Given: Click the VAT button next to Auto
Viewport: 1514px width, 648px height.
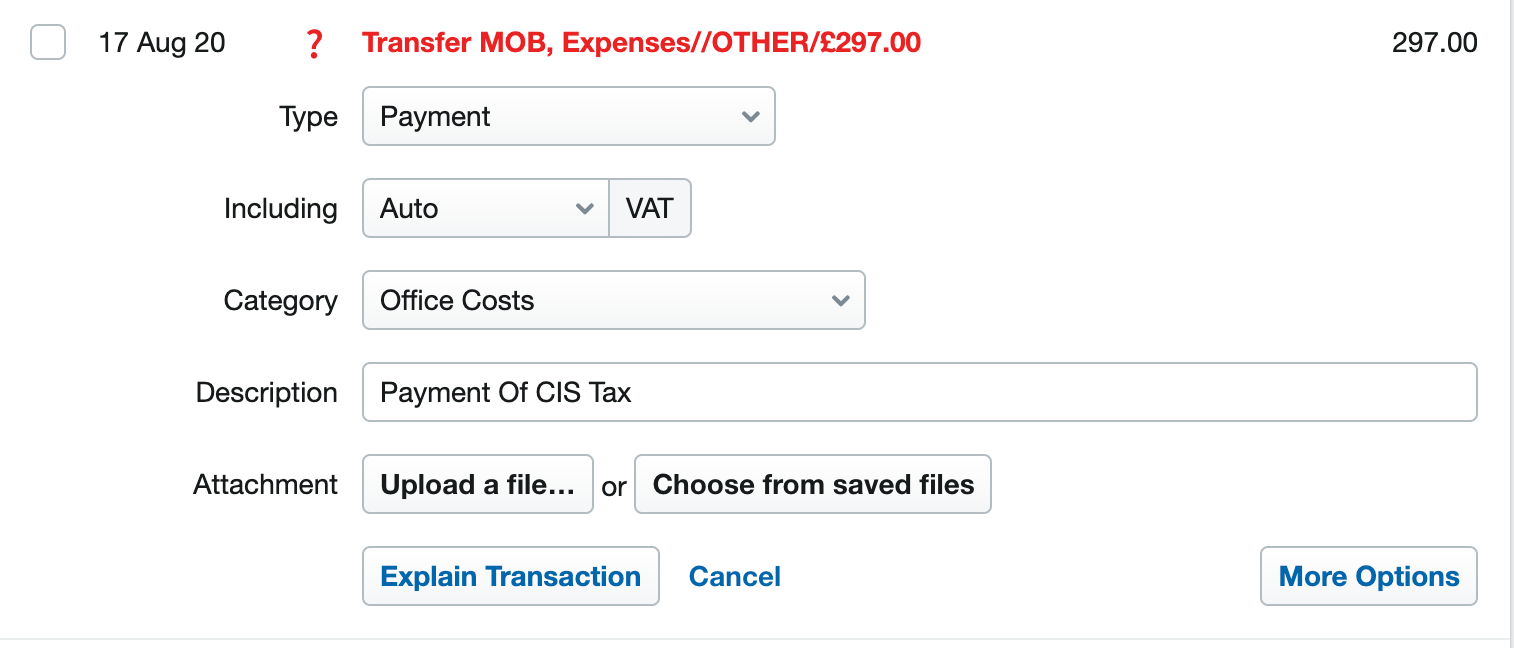Looking at the screenshot, I should point(650,208).
